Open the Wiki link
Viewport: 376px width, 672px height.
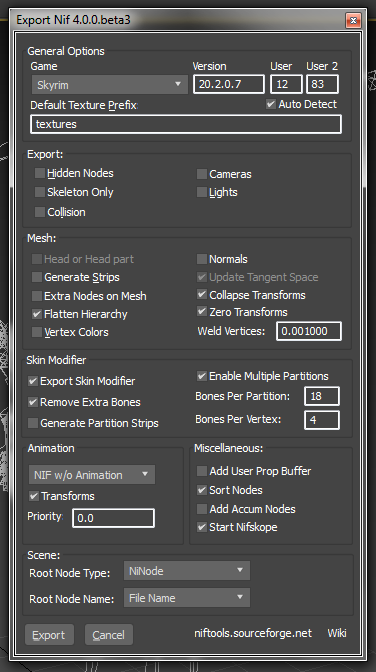[x=337, y=633]
